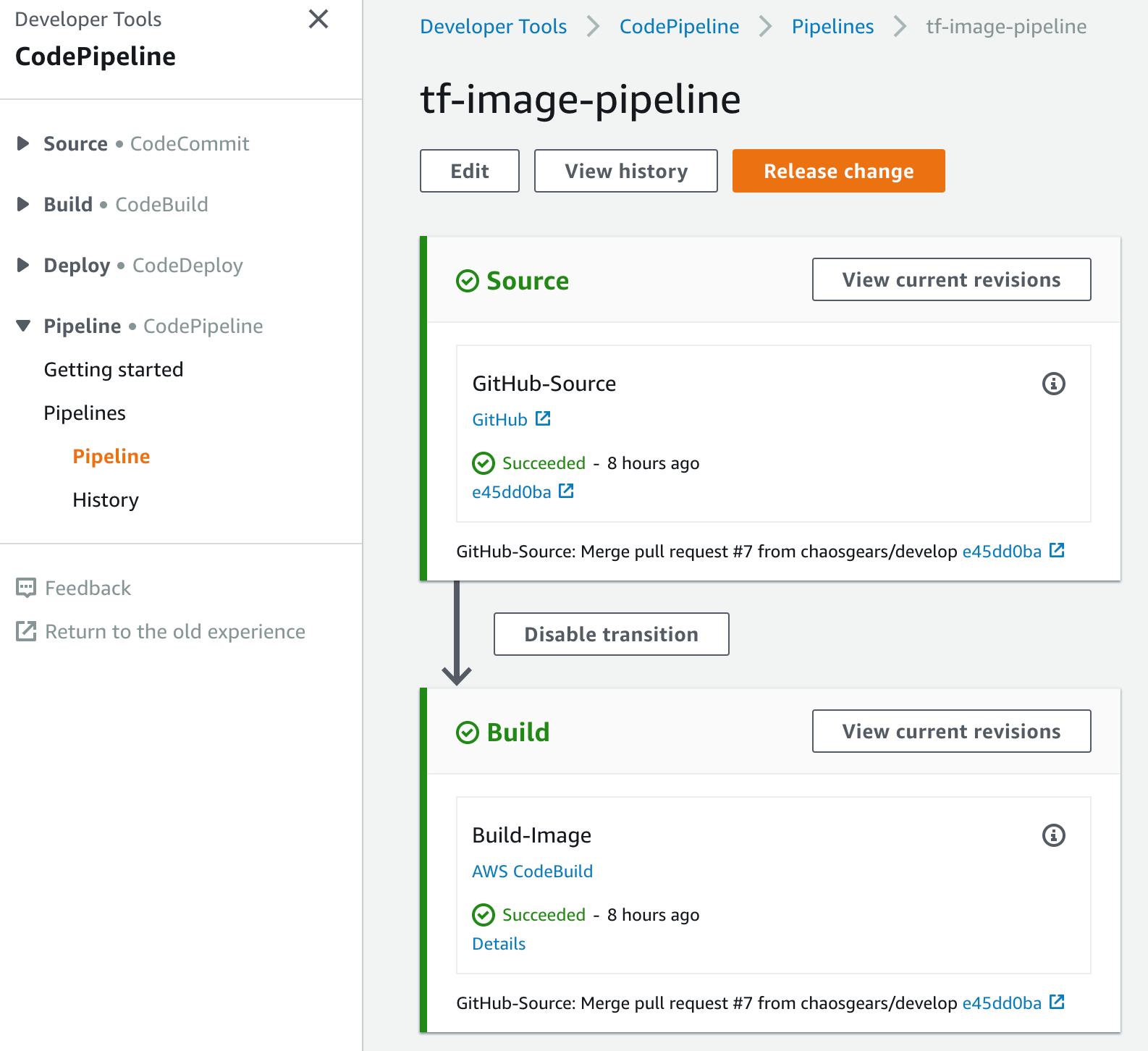
Task: Click the info icon on GitHub-Source action
Action: (1053, 384)
